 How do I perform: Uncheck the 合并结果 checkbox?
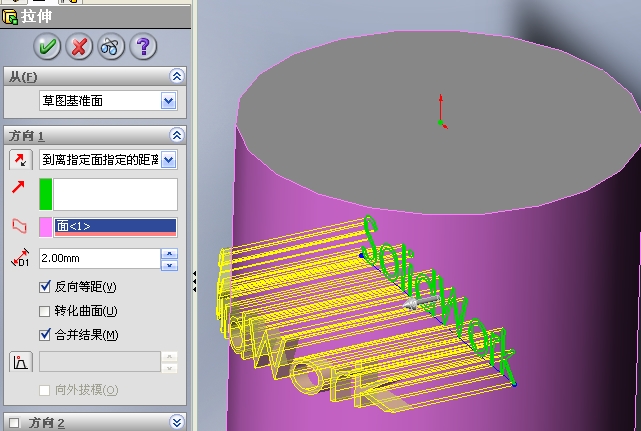pos(45,335)
